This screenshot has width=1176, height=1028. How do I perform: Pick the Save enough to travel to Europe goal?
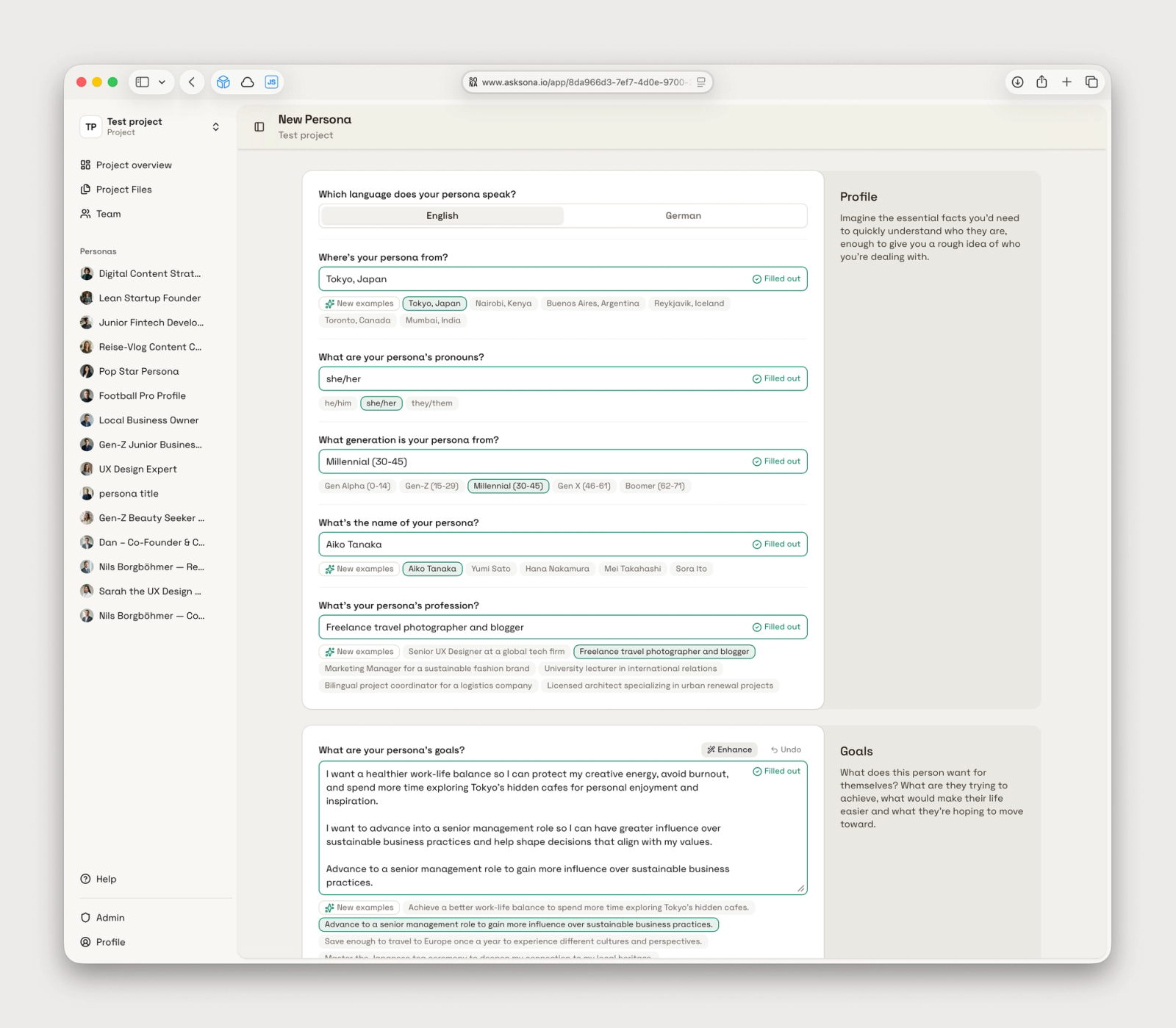point(513,941)
